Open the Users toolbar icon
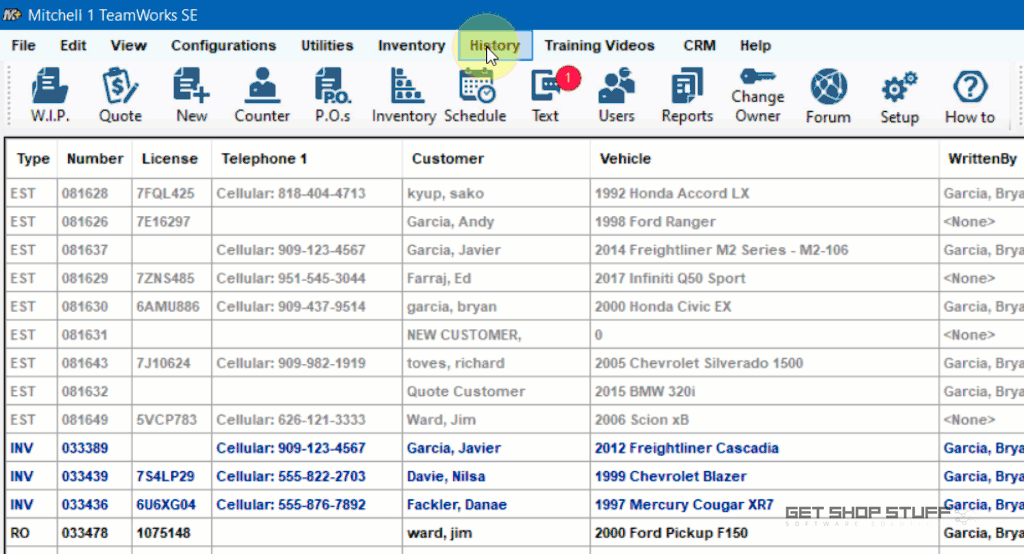The image size is (1024, 554). pyautogui.click(x=616, y=96)
